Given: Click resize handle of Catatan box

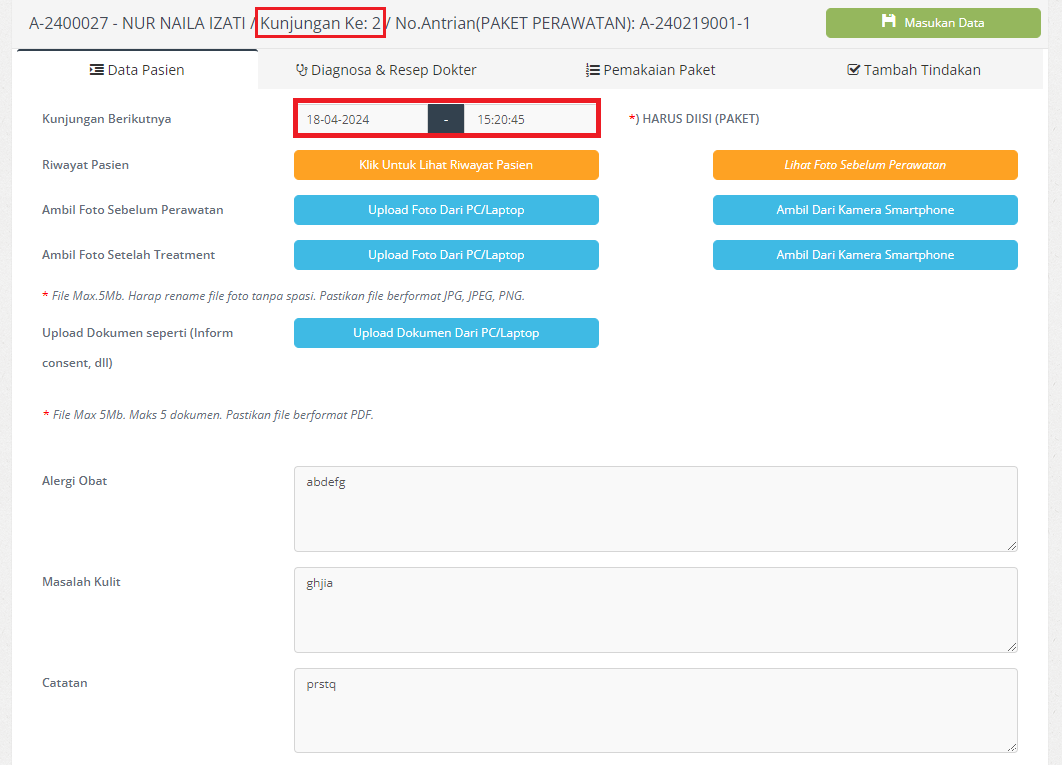Looking at the screenshot, I should (x=1012, y=747).
